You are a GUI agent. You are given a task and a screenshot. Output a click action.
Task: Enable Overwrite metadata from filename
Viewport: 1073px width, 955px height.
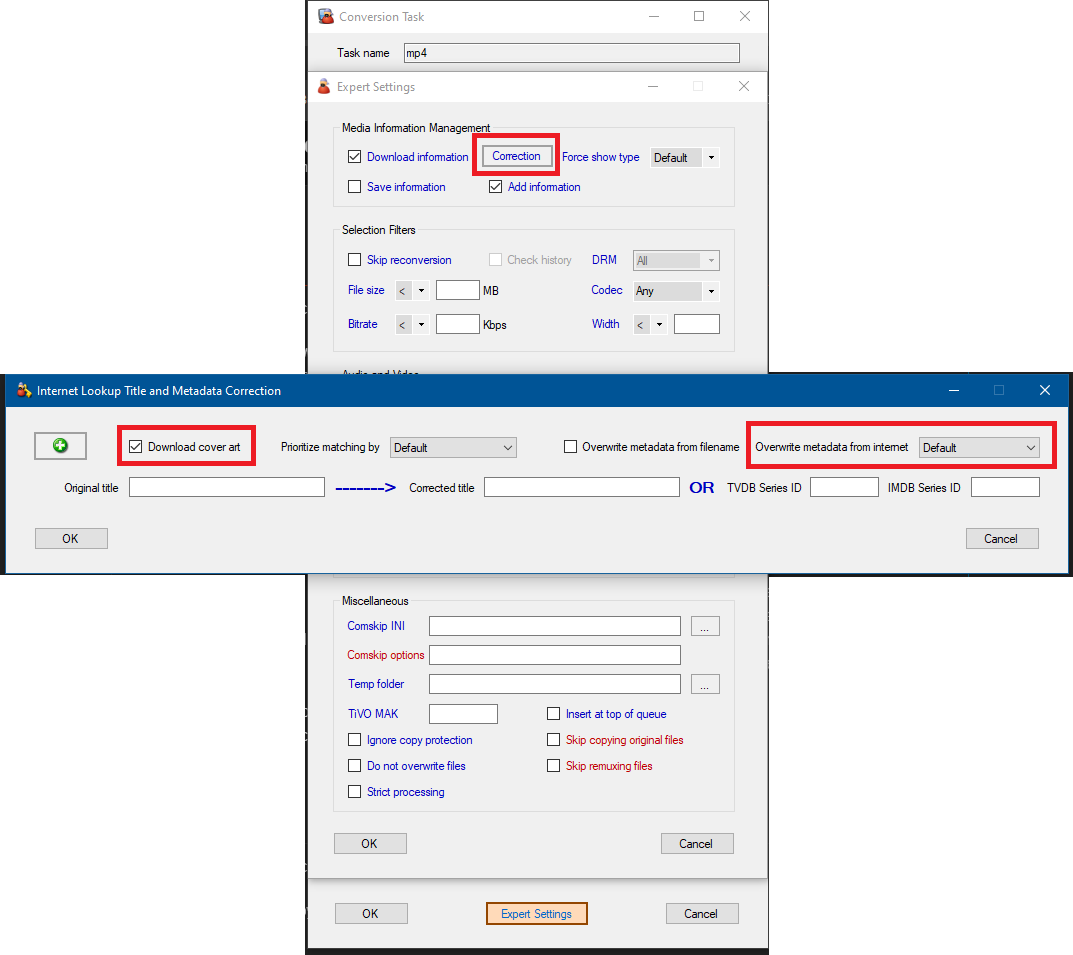click(571, 447)
